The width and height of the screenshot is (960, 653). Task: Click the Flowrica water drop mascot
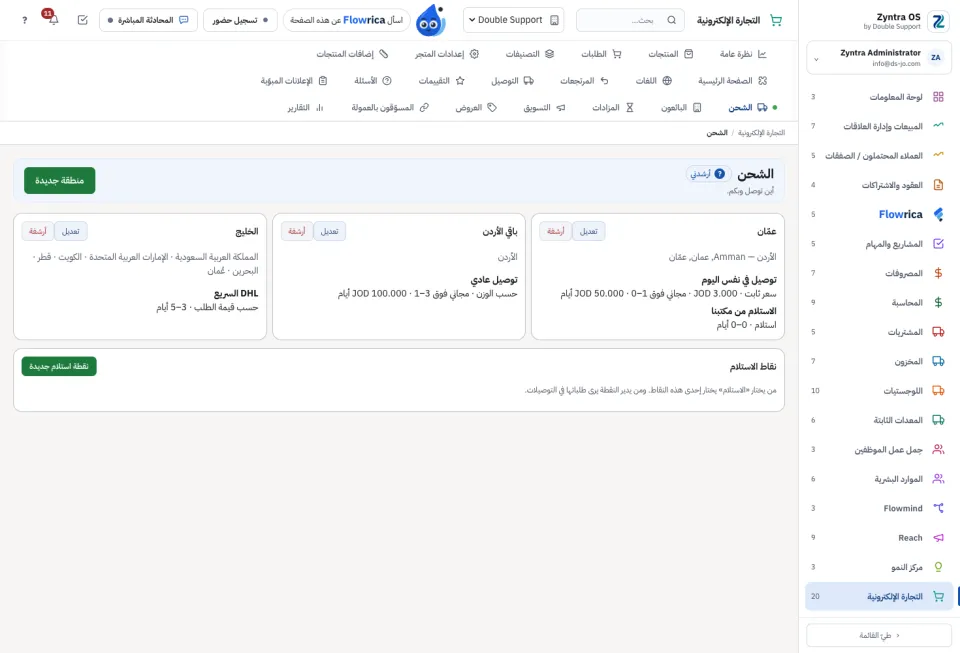(x=430, y=20)
